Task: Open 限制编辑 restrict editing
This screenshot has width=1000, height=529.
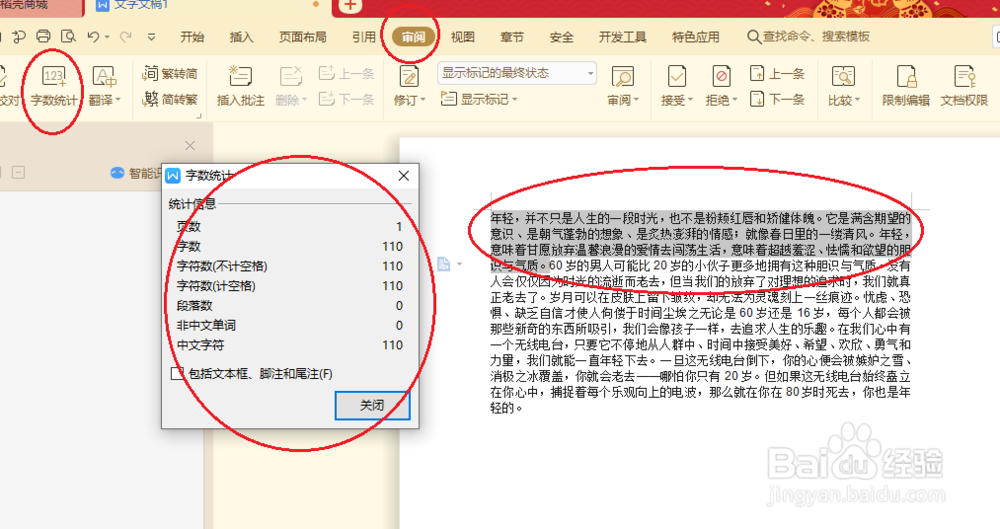Action: point(906,86)
